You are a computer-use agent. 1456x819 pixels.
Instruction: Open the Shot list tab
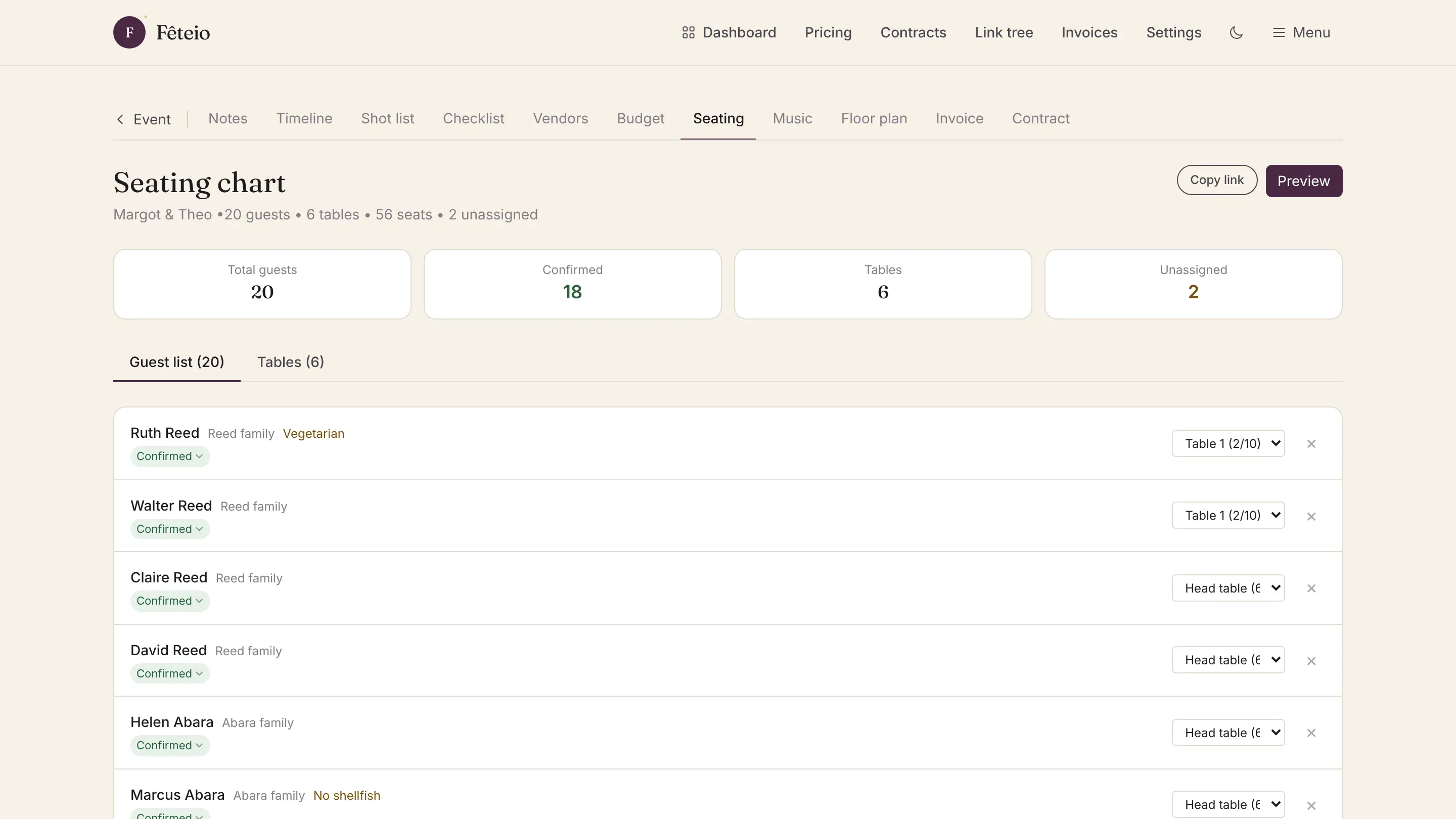(387, 119)
